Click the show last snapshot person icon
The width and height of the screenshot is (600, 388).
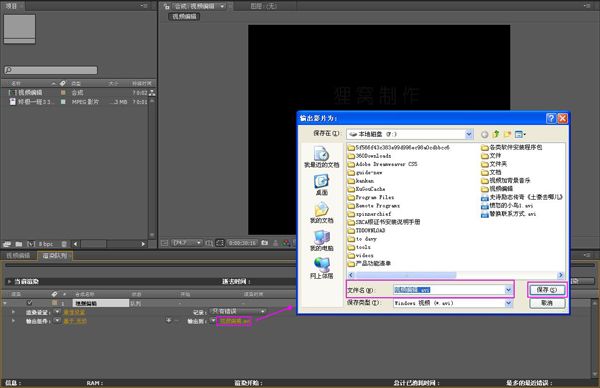point(276,243)
